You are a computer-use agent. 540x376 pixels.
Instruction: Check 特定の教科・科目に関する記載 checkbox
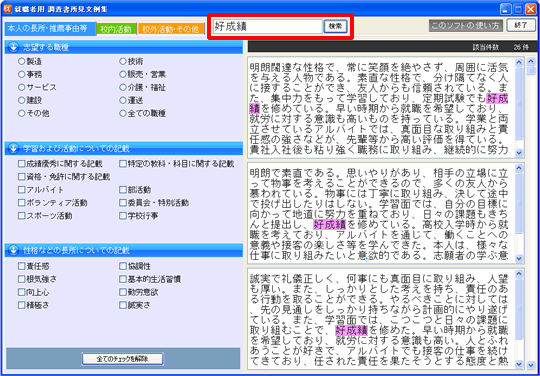pos(123,164)
